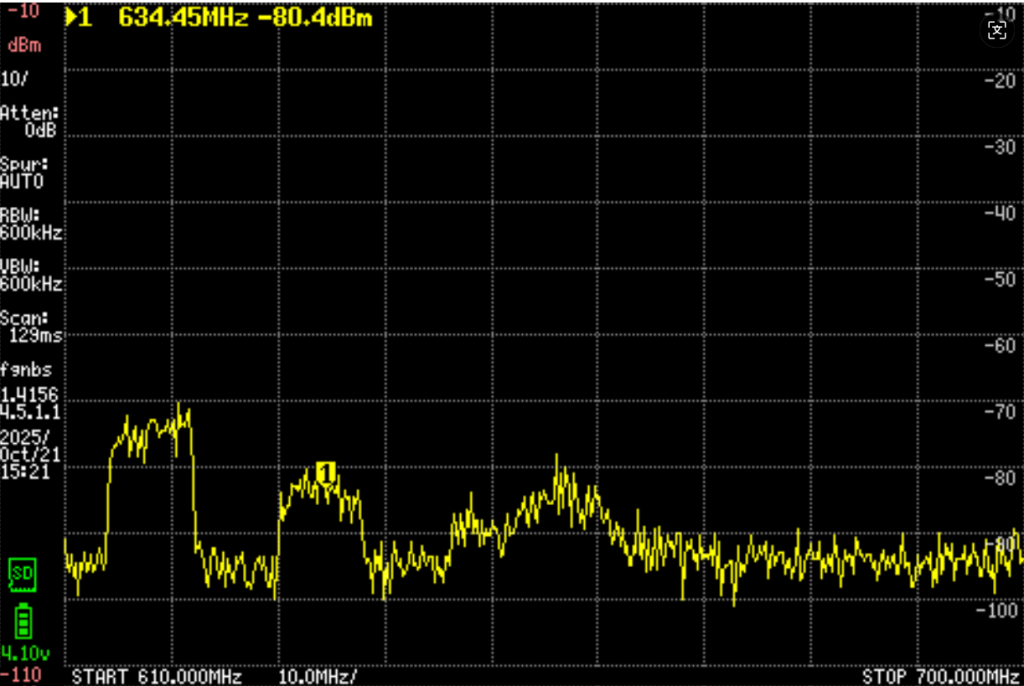Open the Spur AUTO setting
This screenshot has width=1024, height=686.
24,172
